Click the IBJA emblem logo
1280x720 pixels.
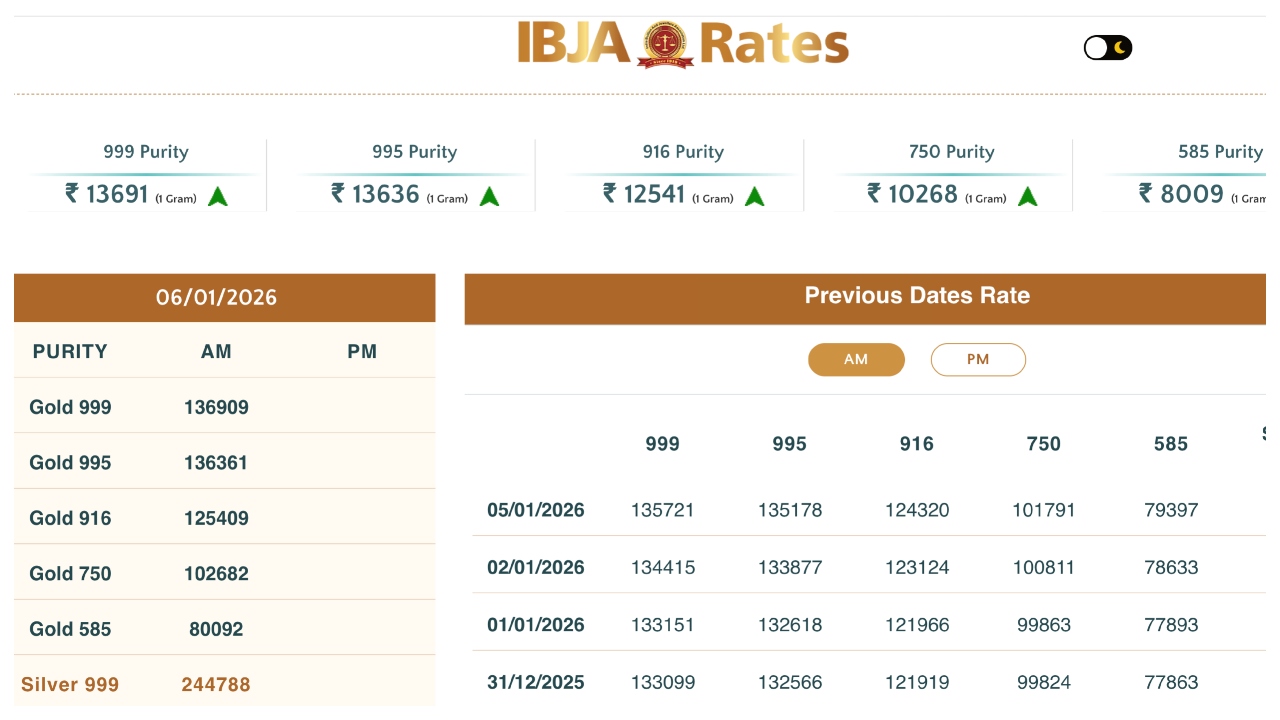(664, 44)
